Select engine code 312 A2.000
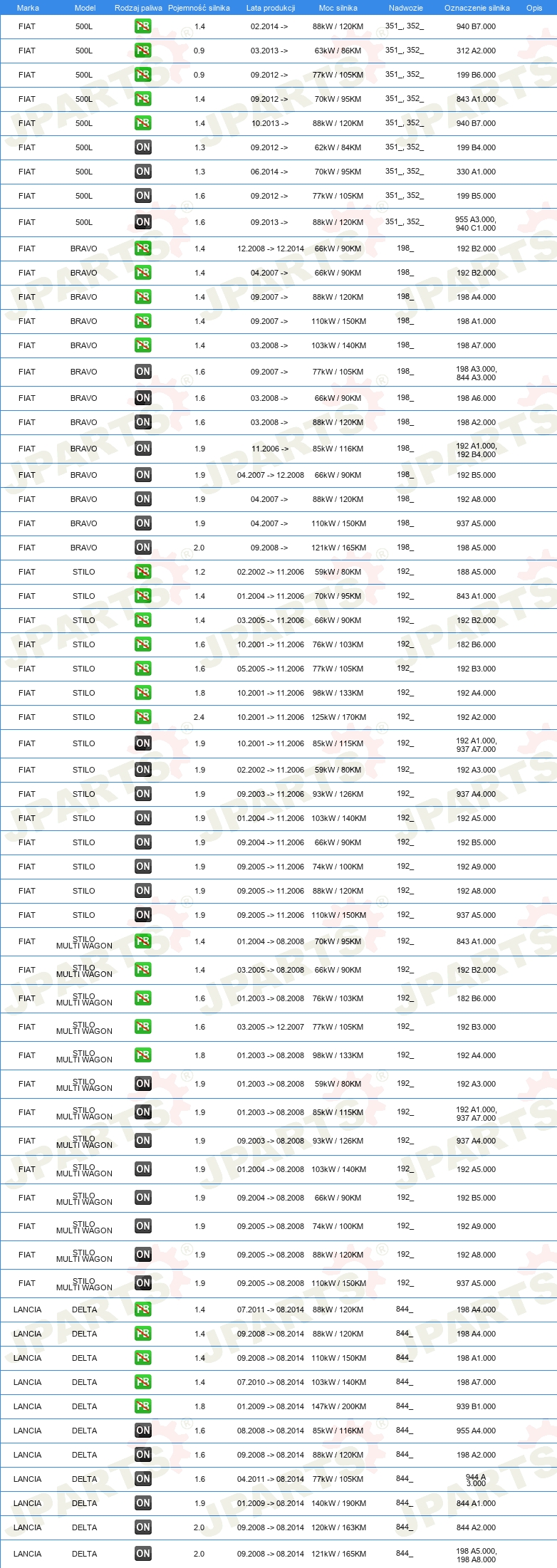The image size is (557, 1568). 477,51
